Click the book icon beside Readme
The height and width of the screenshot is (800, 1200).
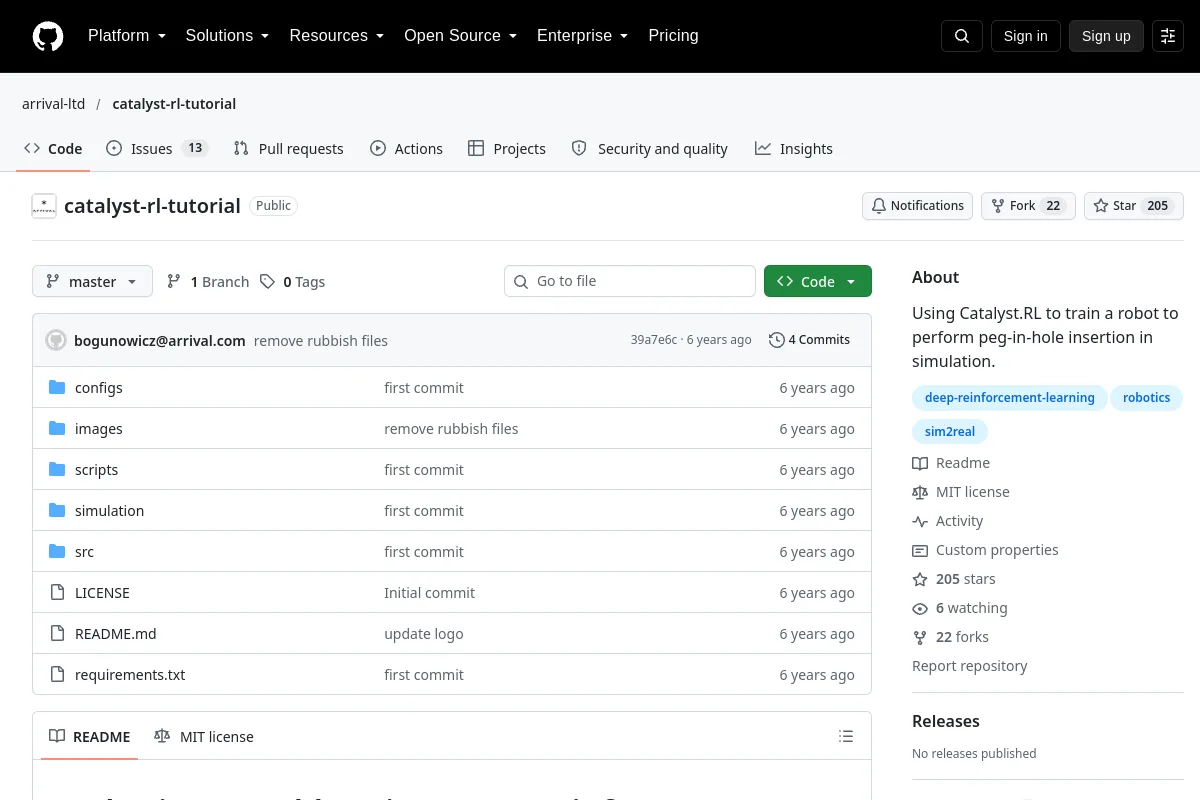point(920,463)
